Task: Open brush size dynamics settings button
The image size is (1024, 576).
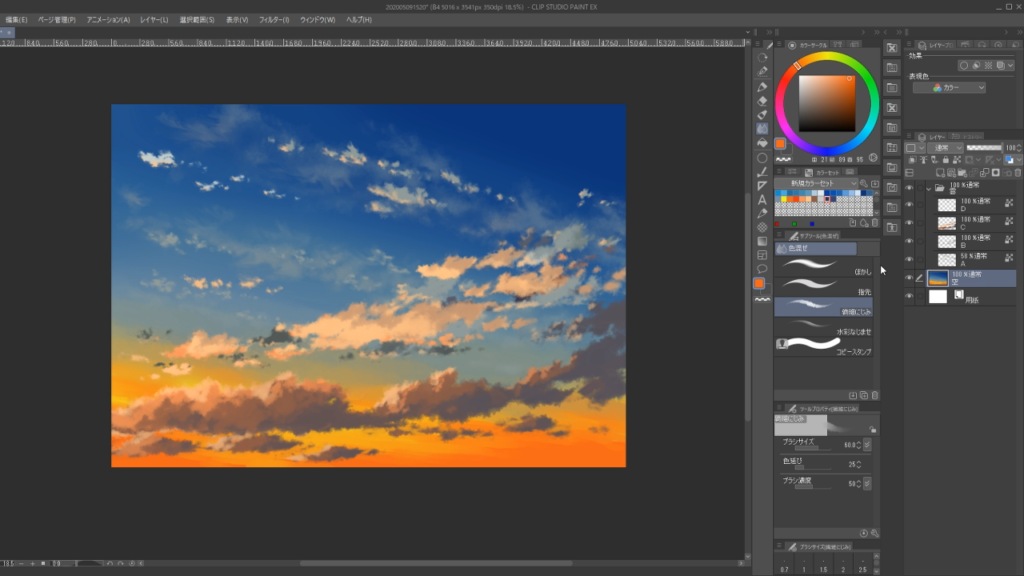Action: coord(867,445)
